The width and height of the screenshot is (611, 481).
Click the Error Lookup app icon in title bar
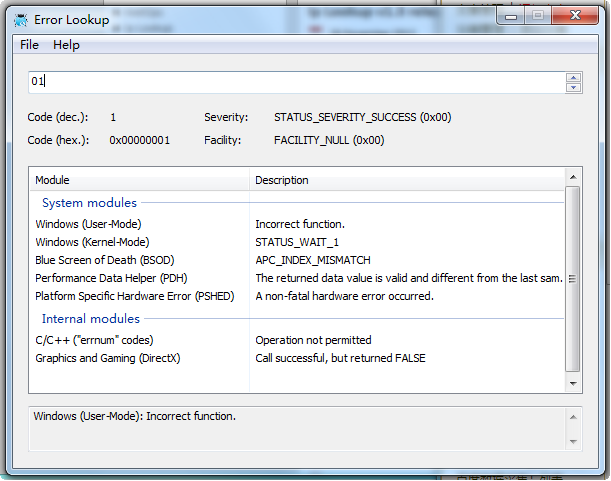point(21,18)
